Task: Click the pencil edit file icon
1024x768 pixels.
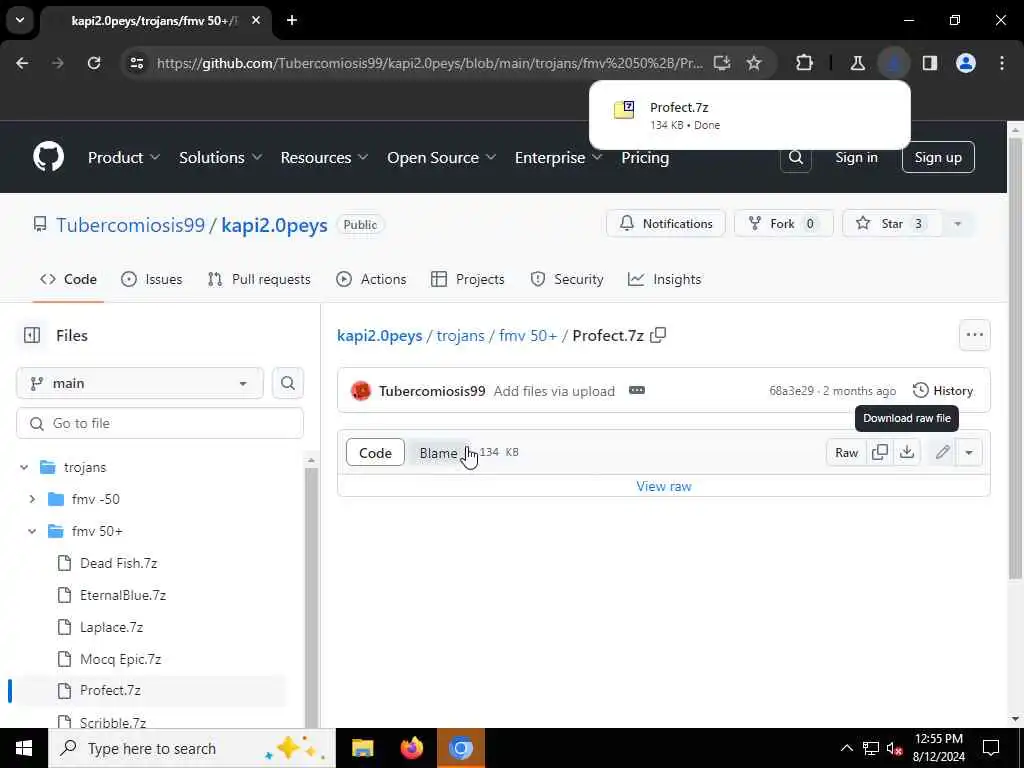Action: point(942,453)
